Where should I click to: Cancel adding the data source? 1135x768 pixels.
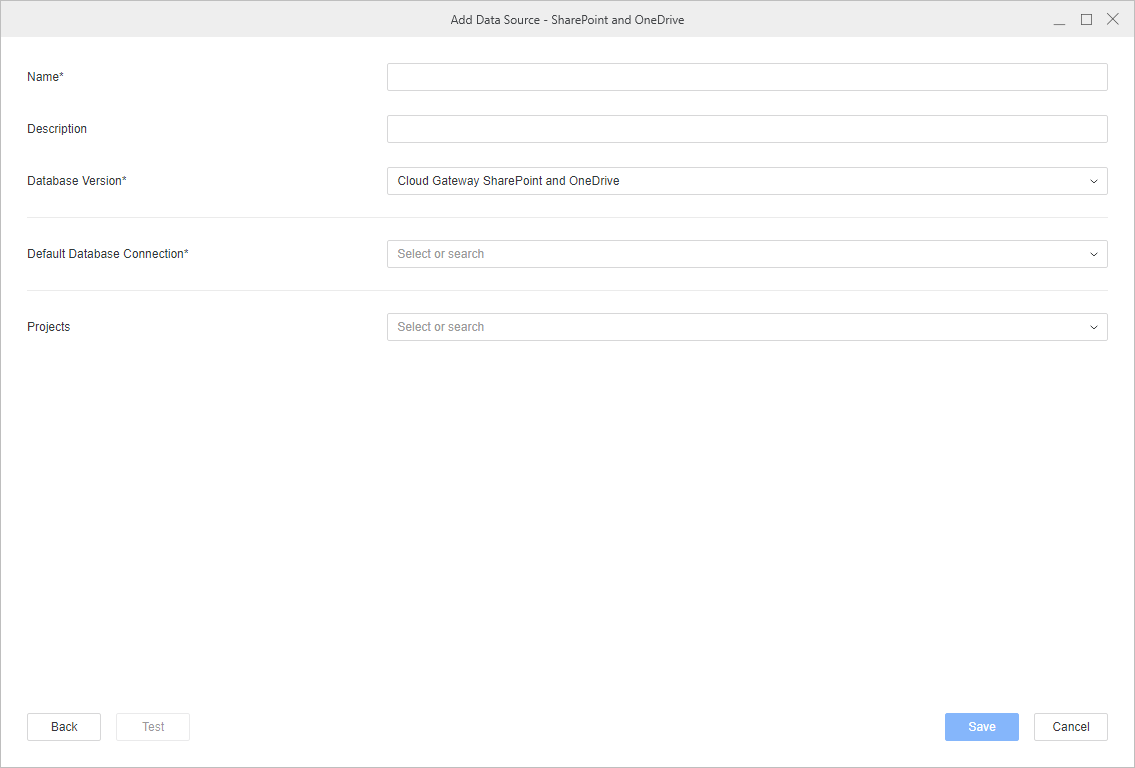click(1070, 727)
